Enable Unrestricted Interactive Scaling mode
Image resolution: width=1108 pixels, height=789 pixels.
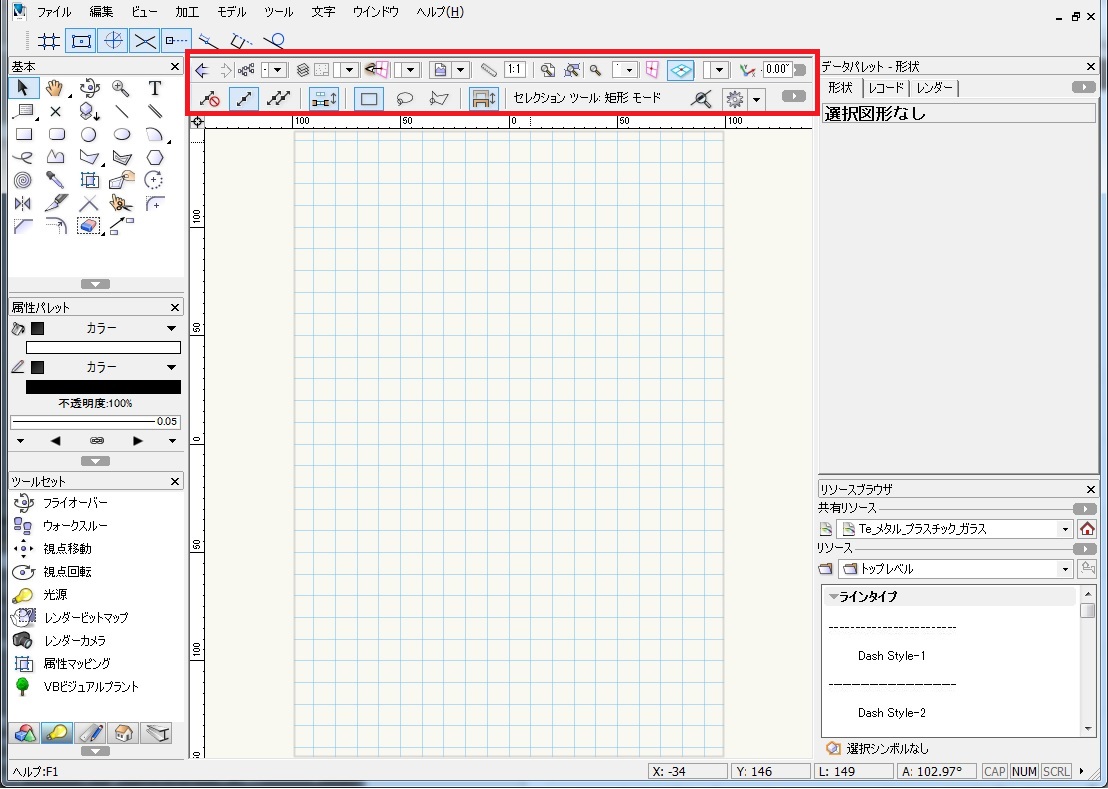tap(278, 99)
